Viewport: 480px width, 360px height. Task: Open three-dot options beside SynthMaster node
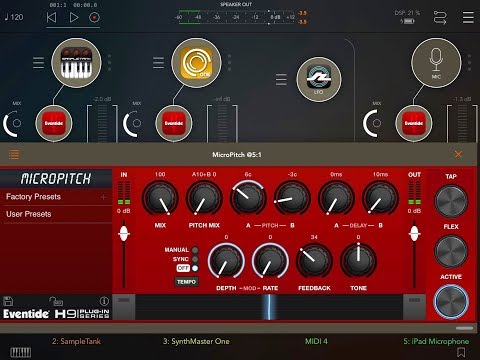coord(229,62)
